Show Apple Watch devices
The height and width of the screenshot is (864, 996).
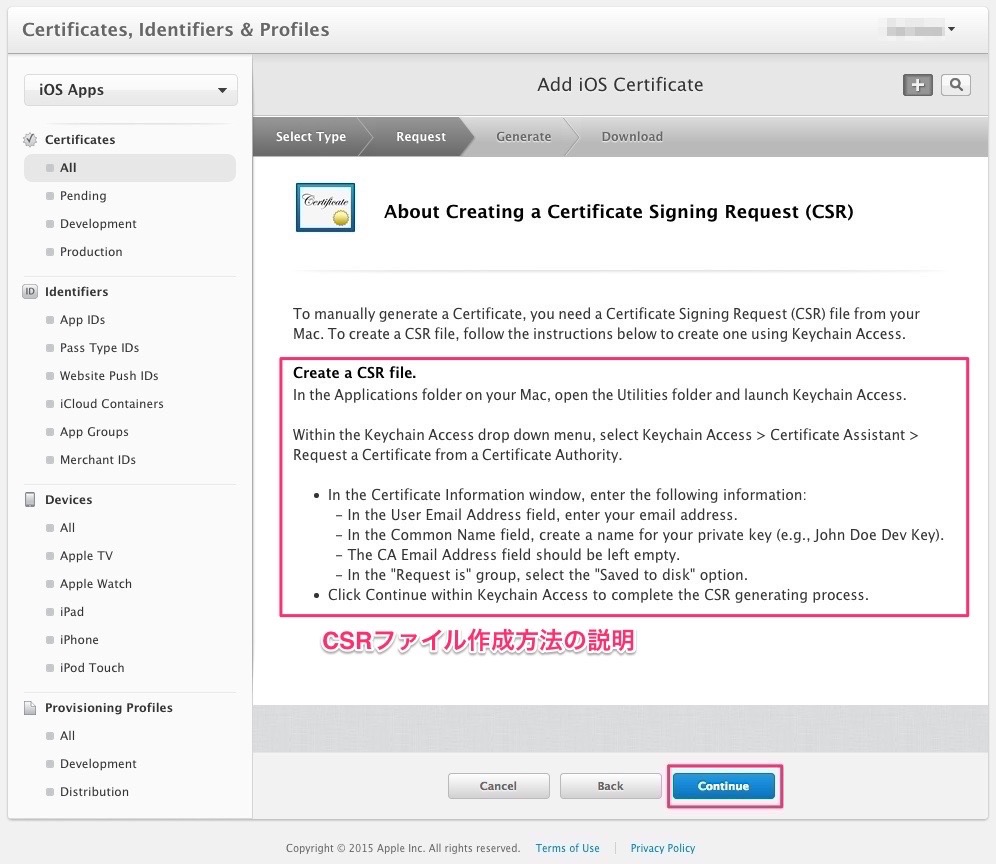pyautogui.click(x=95, y=583)
